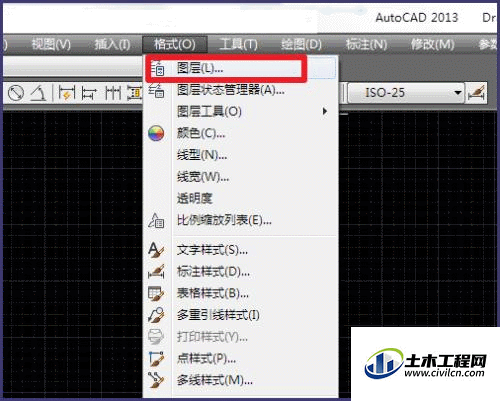Click the point style icon
The image size is (500, 401).
click(156, 359)
